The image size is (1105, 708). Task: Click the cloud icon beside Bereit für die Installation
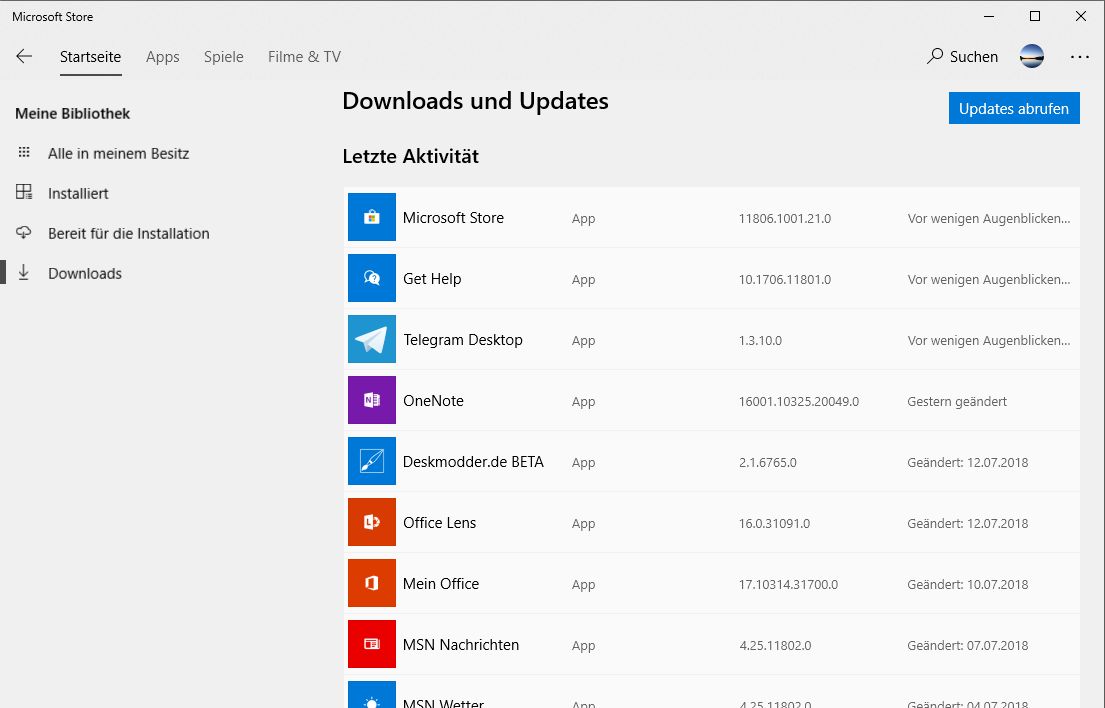point(24,232)
